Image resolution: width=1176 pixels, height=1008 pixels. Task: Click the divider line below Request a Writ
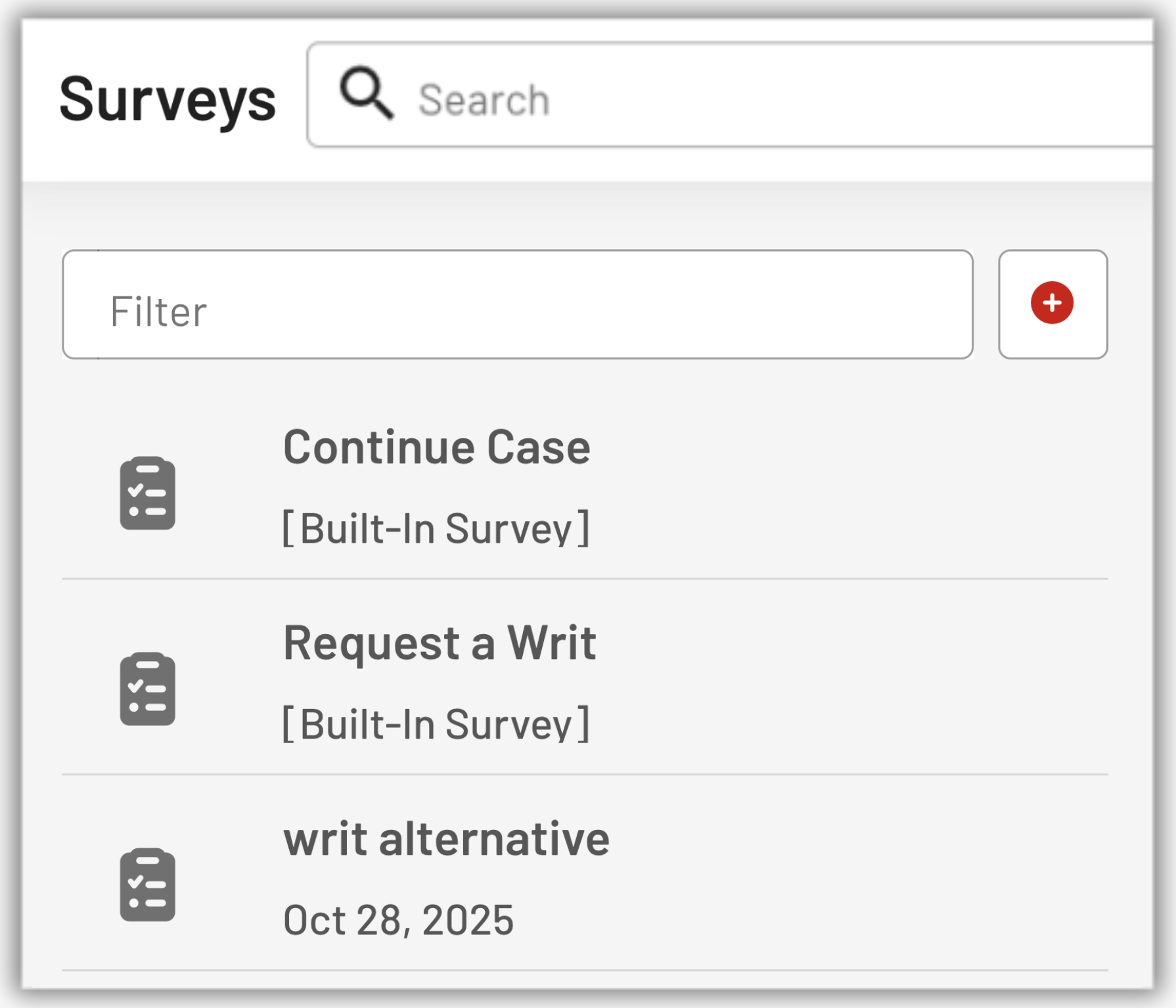(585, 775)
